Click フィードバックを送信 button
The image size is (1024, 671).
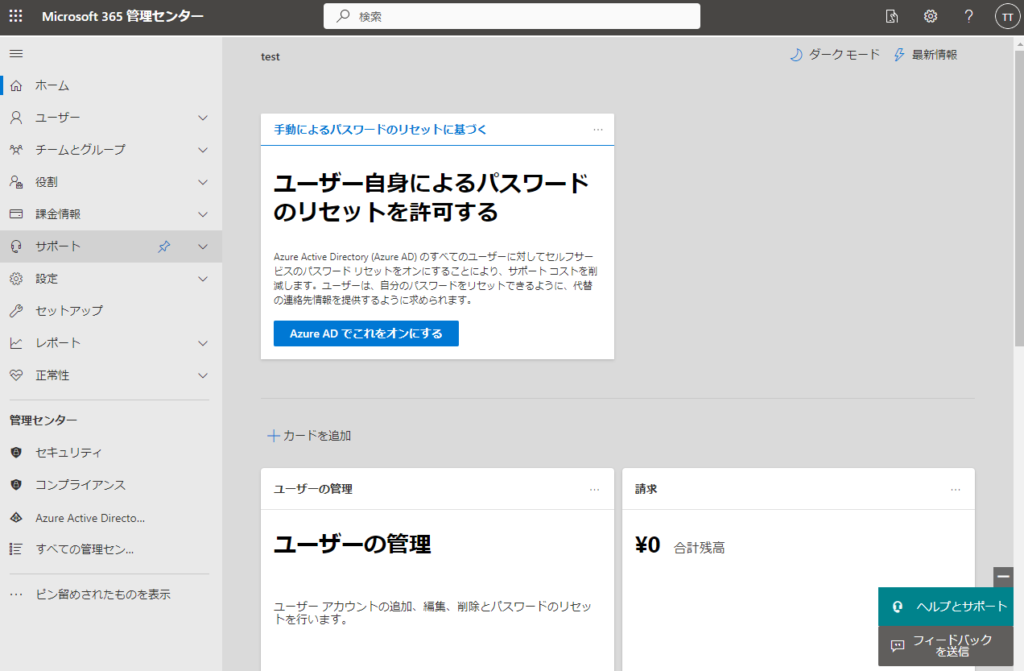[946, 646]
